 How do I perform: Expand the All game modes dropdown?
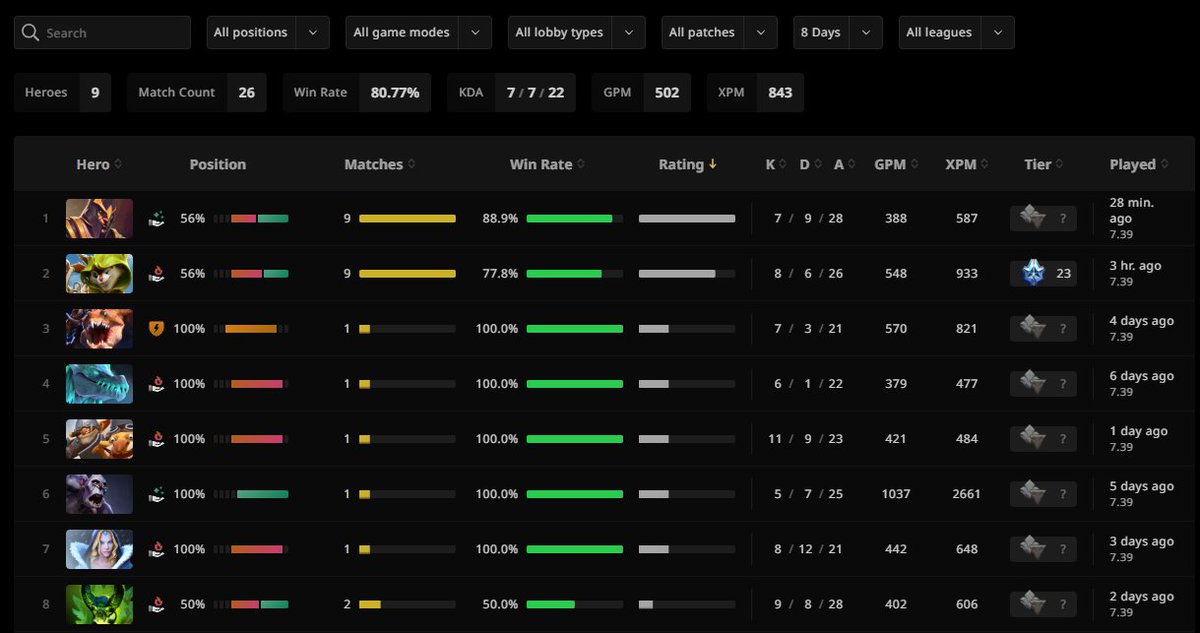click(x=418, y=32)
